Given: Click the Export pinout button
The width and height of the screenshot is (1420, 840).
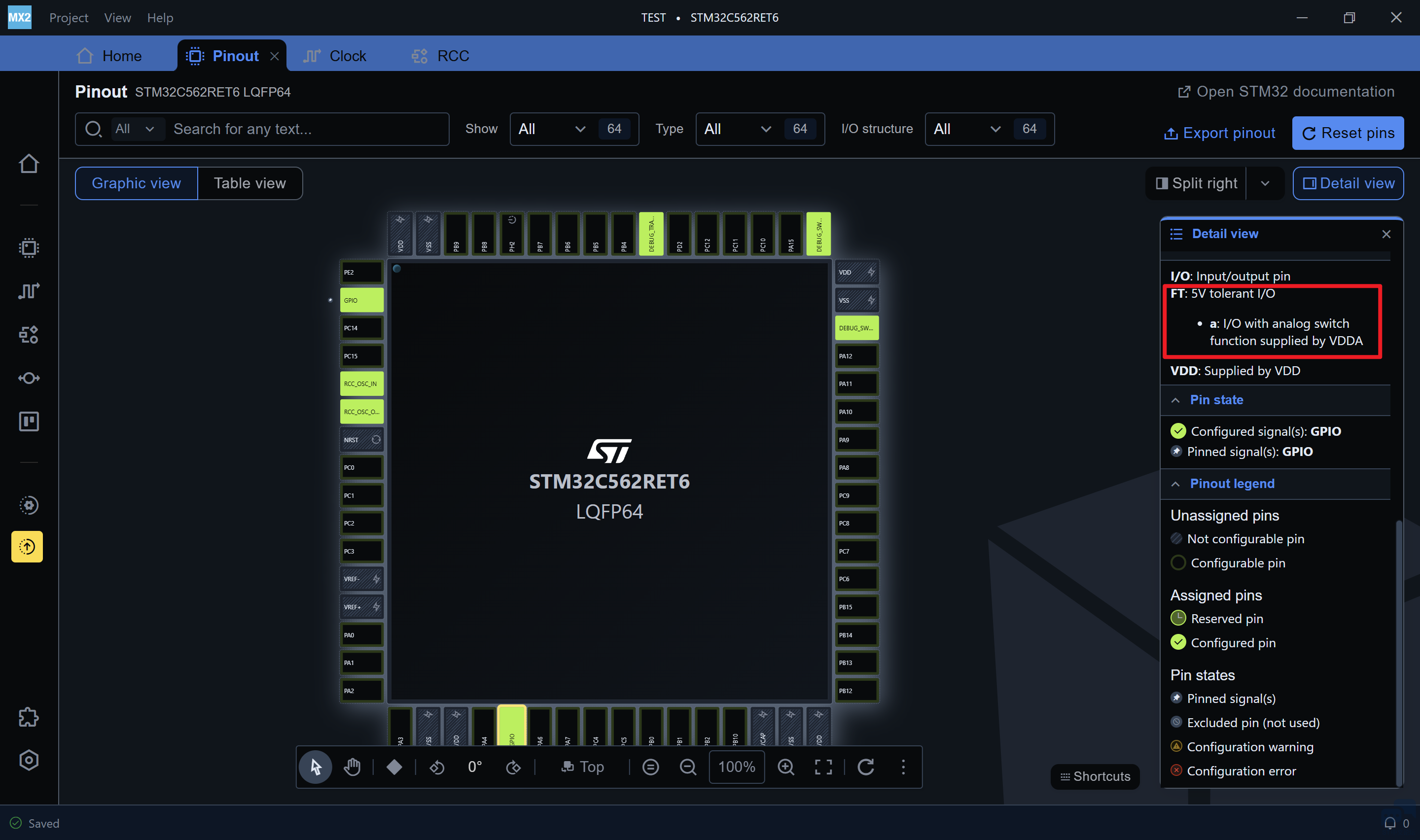Looking at the screenshot, I should [1219, 133].
